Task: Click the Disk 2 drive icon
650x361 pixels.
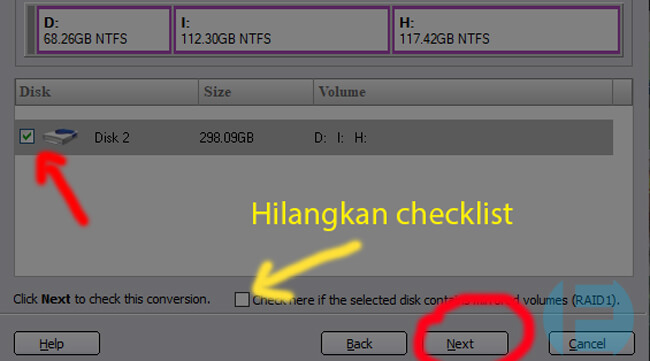Action: tap(60, 136)
